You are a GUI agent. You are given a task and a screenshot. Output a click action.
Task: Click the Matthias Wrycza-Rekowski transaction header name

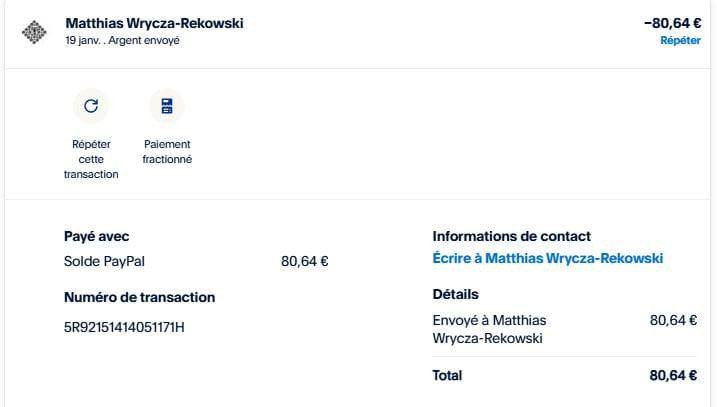pyautogui.click(x=154, y=23)
